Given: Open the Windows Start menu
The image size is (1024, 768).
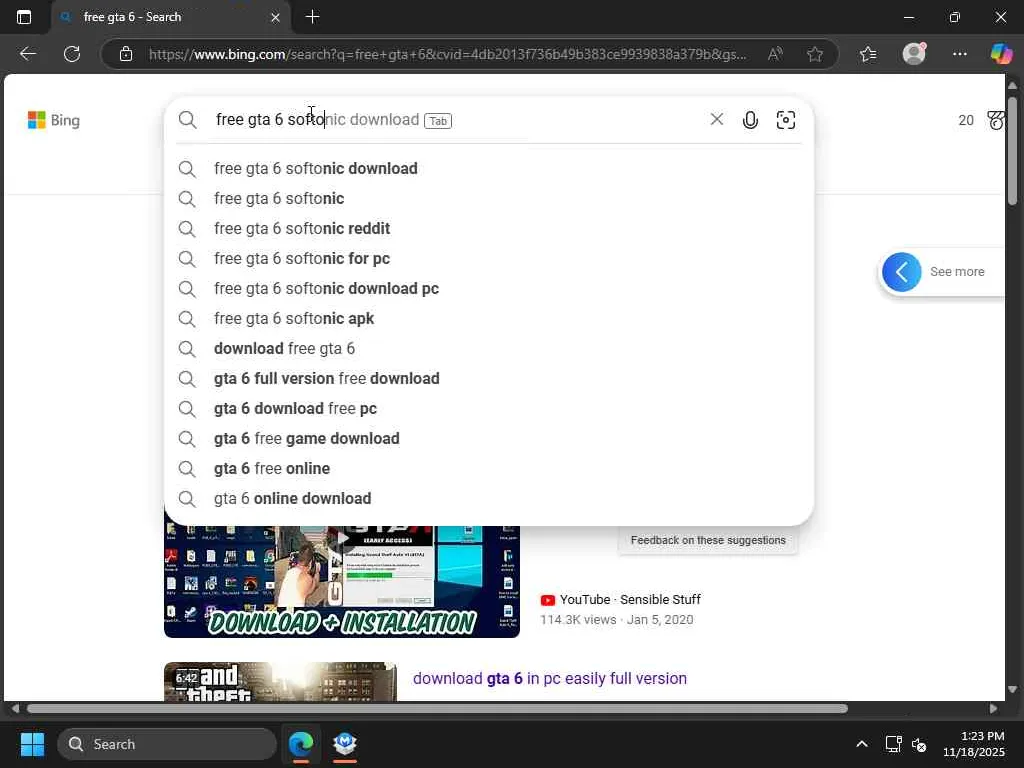Looking at the screenshot, I should point(32,744).
